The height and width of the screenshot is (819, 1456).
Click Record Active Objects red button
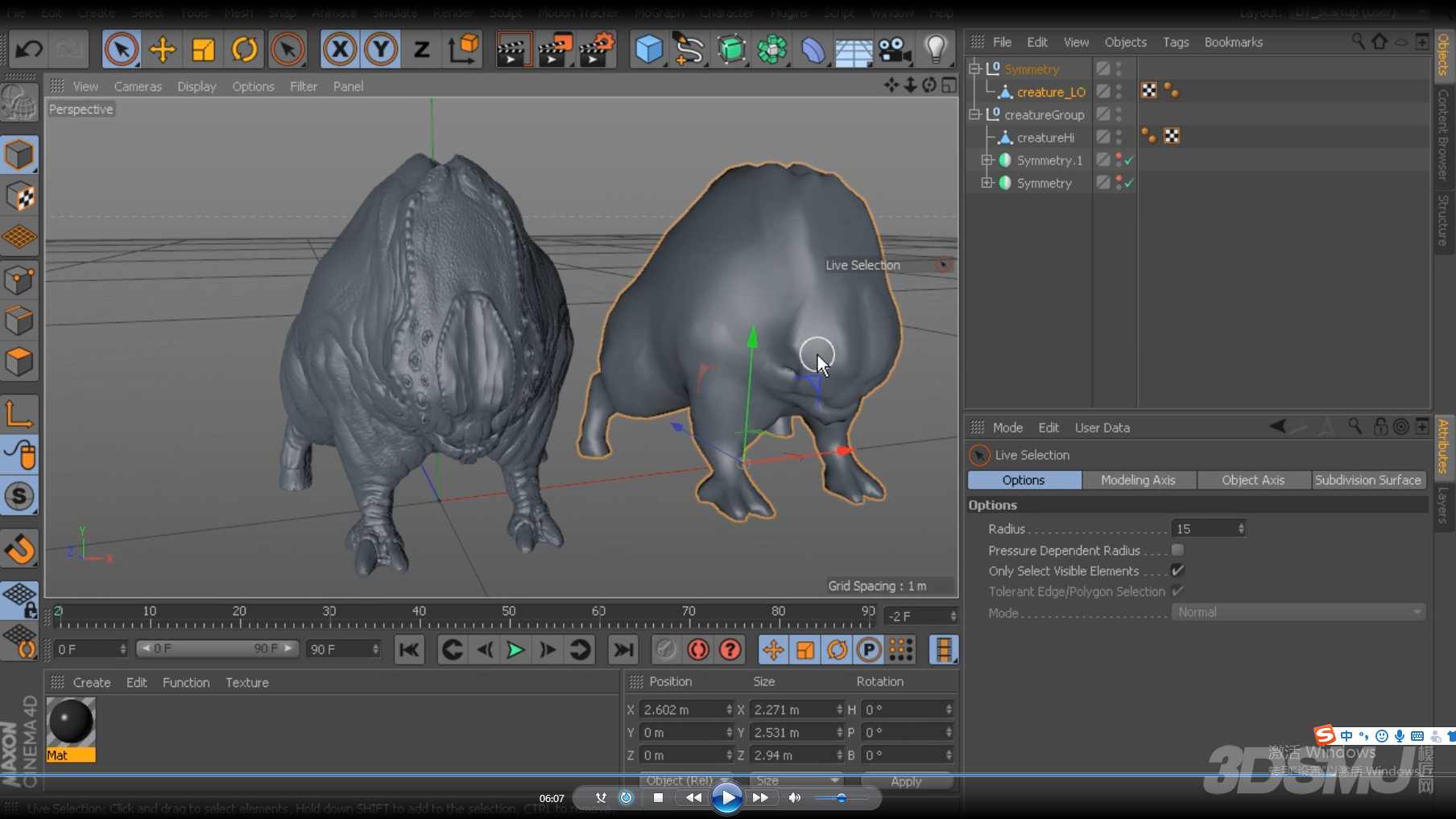697,649
